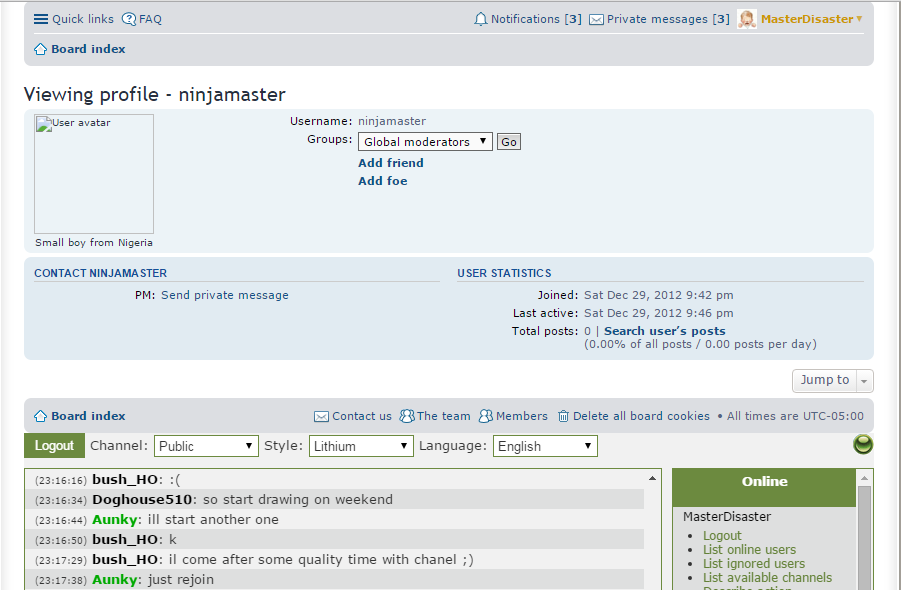Open the Contact us link

coord(361,416)
